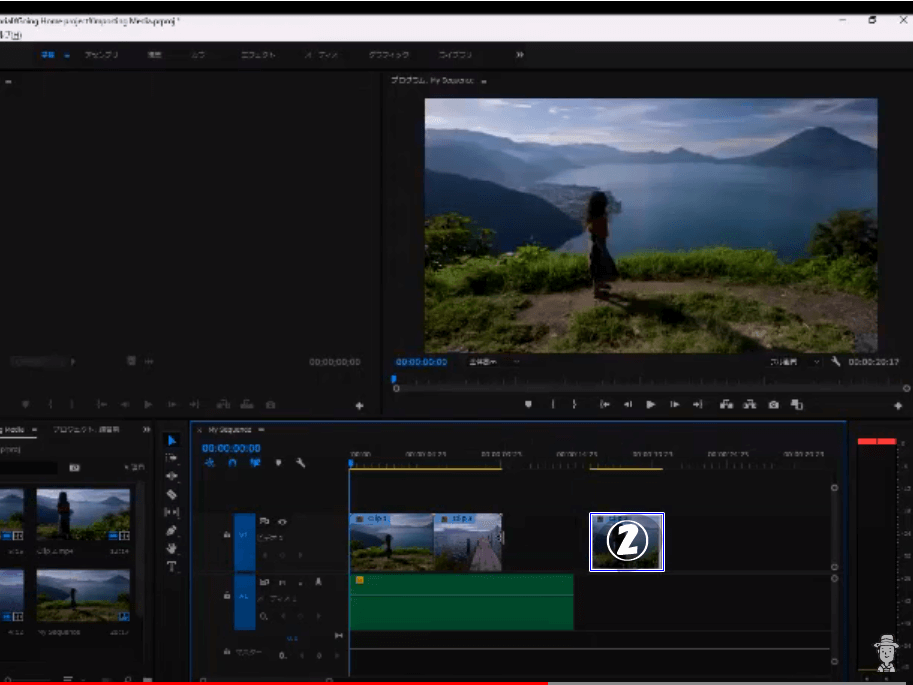
Task: Mute the A1 audio track
Action: 283,582
